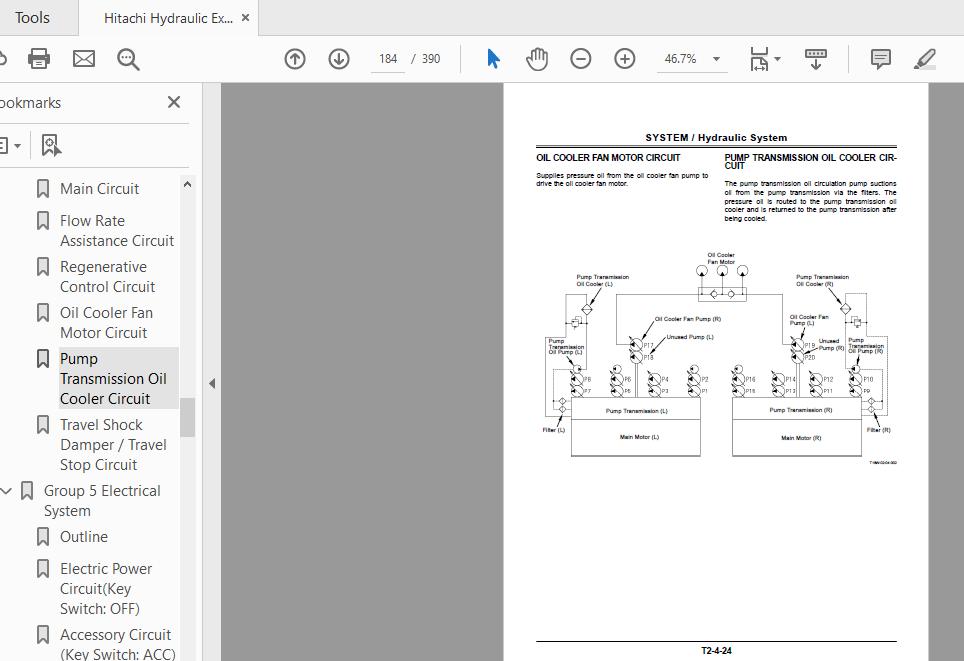
Task: Click the Fit page width icon
Action: click(x=759, y=59)
